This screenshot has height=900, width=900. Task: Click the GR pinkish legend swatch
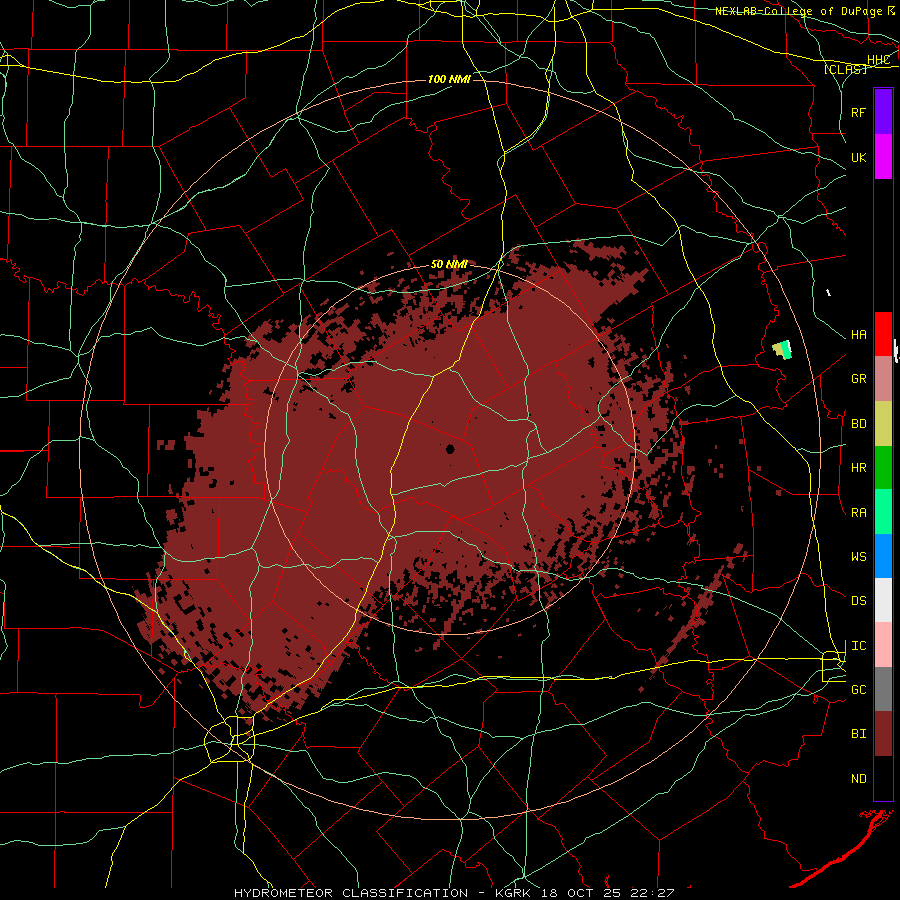coord(883,379)
